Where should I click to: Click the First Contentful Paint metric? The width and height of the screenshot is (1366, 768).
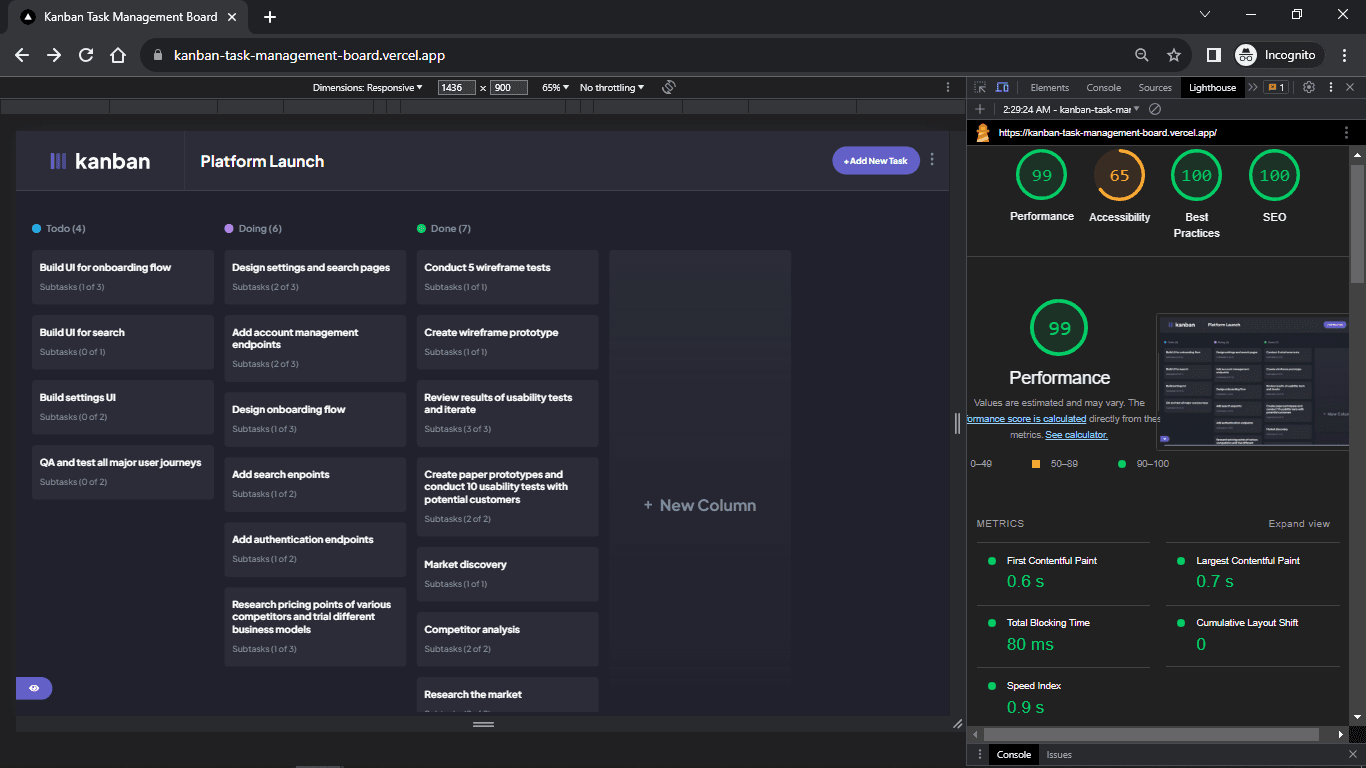[x=1062, y=571]
